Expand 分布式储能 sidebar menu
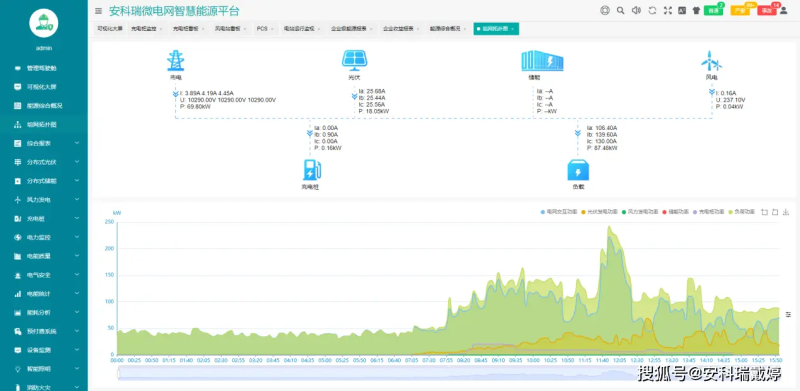800x391 pixels. pyautogui.click(x=44, y=181)
